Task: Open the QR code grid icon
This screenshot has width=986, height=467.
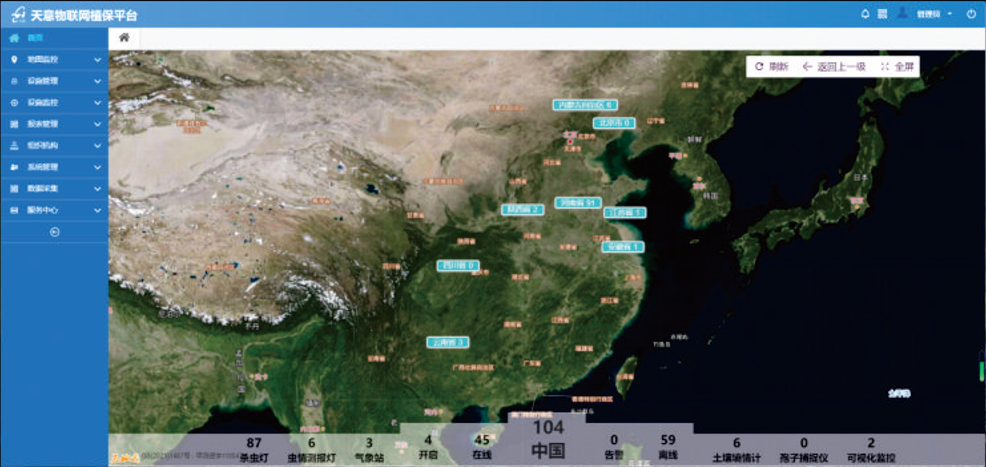Action: (x=883, y=14)
